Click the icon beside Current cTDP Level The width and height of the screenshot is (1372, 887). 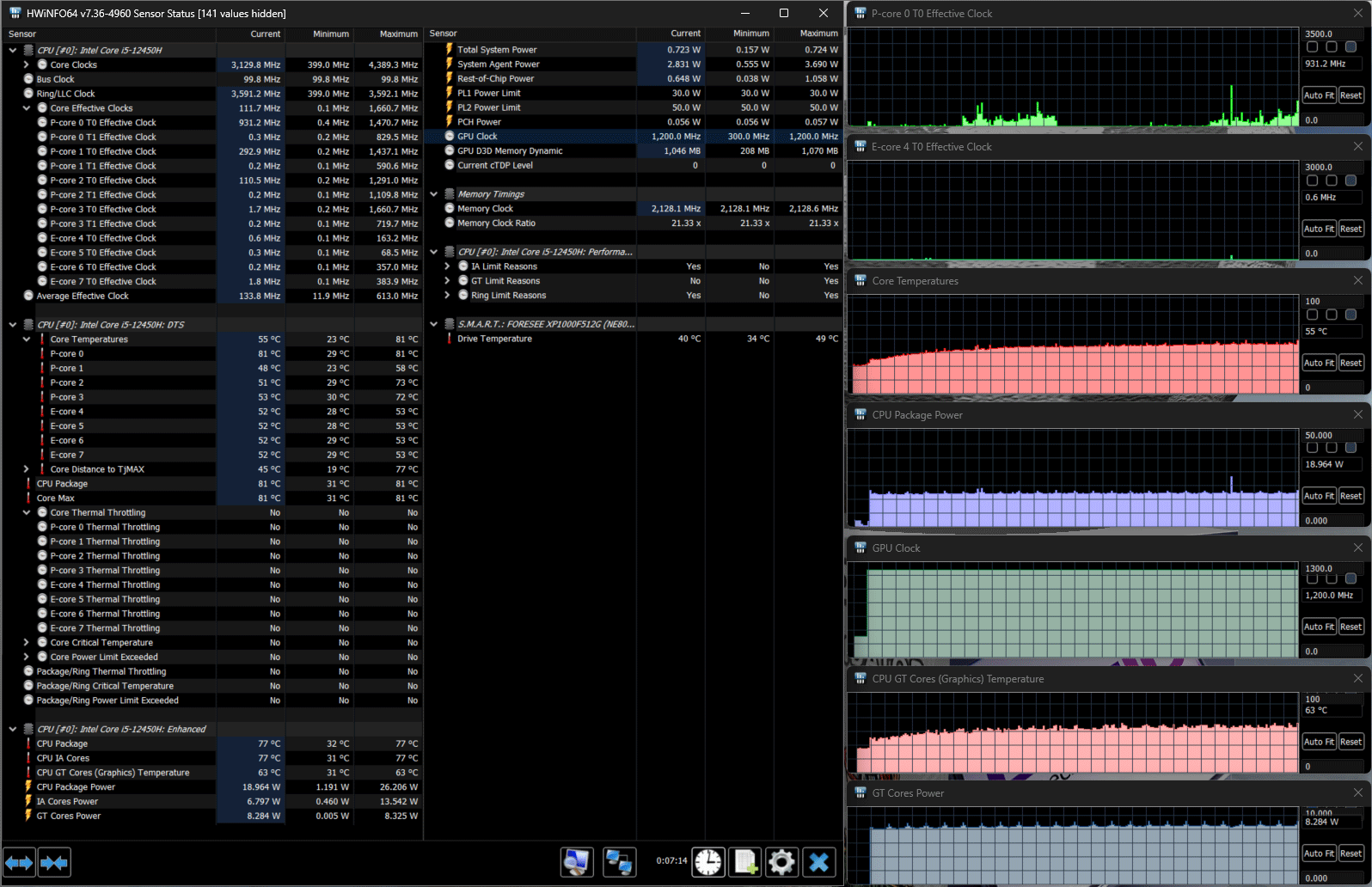(449, 165)
